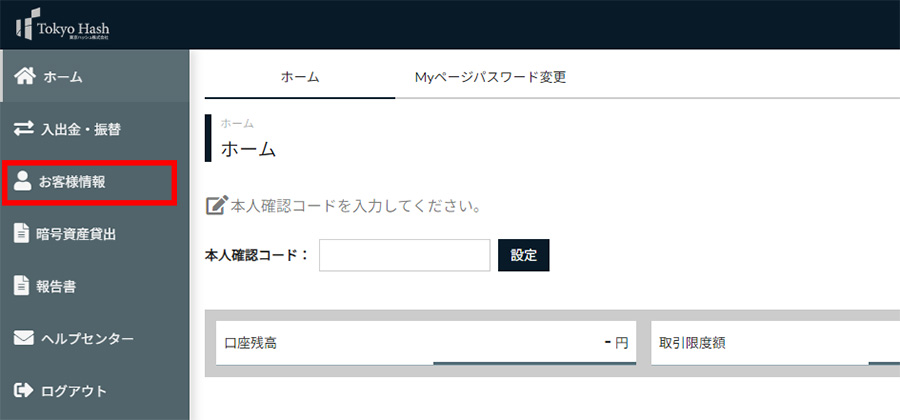900x420 pixels.
Task: Click the 本人確認コード： field label
Action: click(x=257, y=255)
